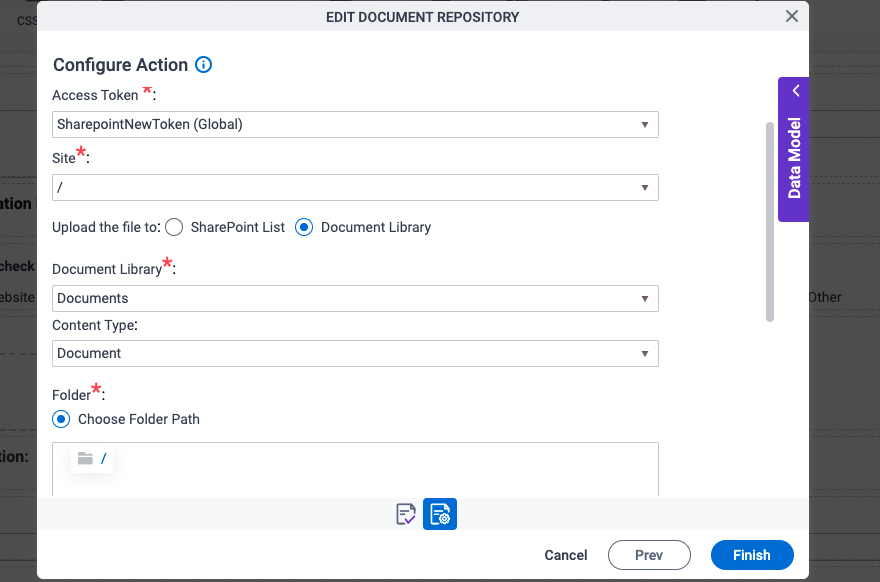Select the root folder path link

pos(104,459)
